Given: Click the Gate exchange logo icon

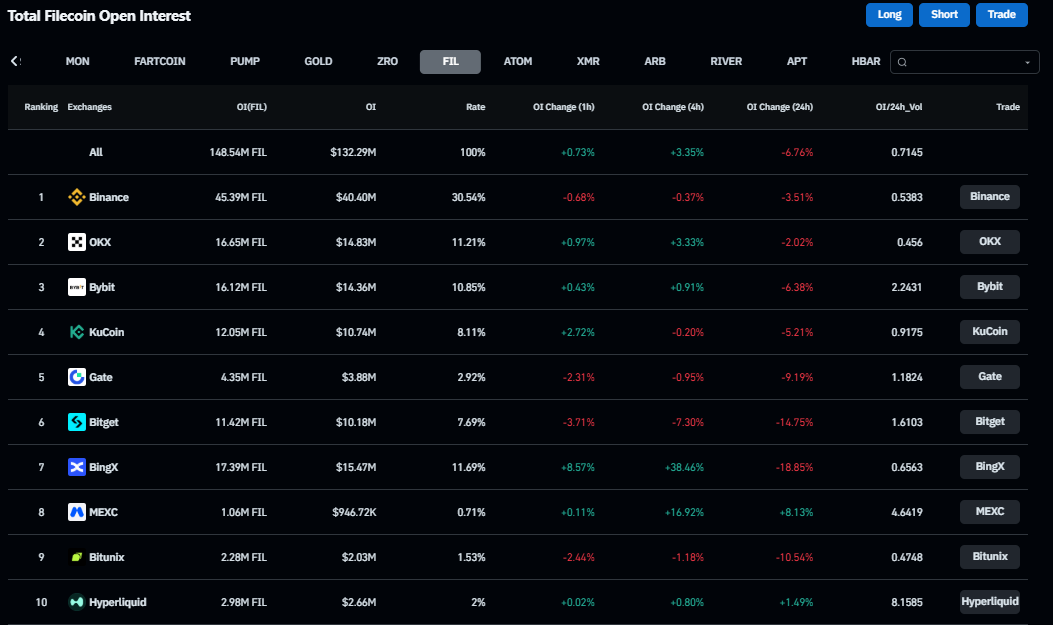Looking at the screenshot, I should [x=76, y=377].
